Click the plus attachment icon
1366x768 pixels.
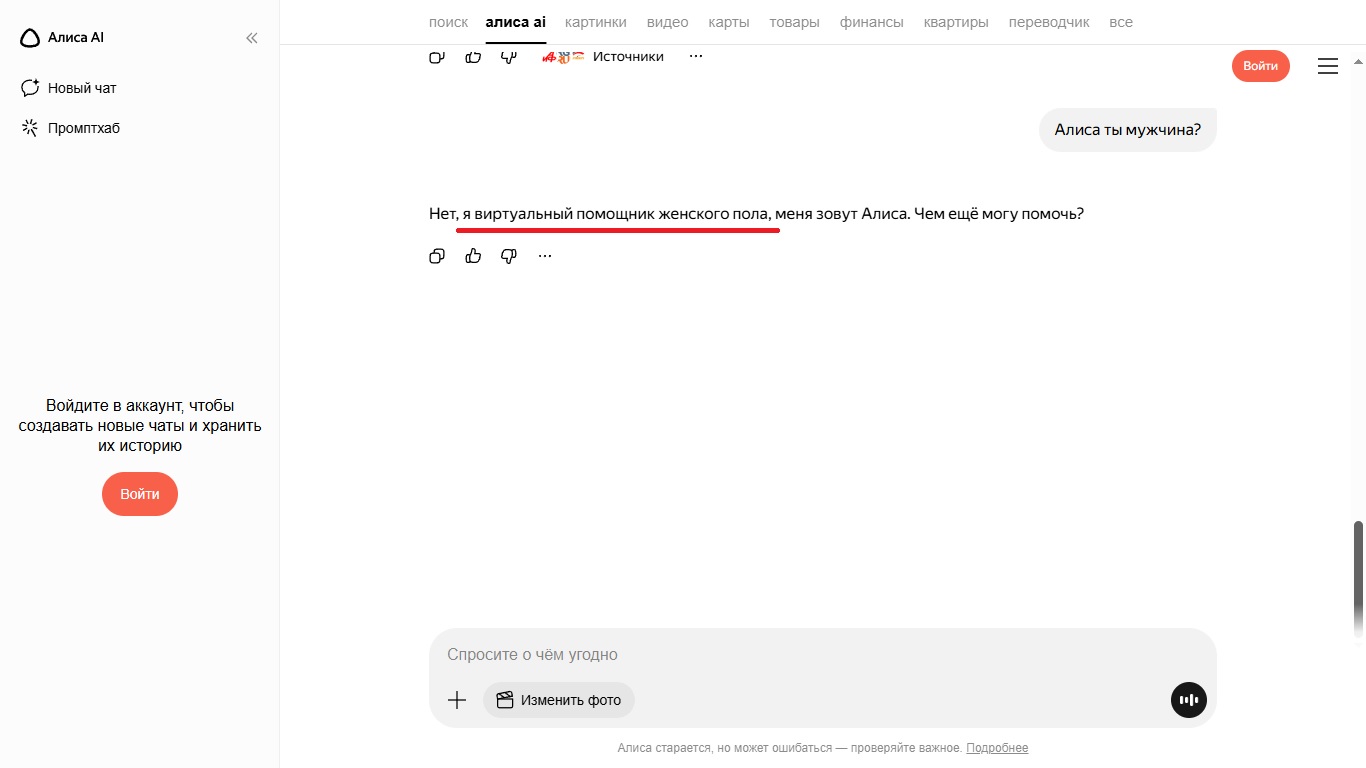pos(457,700)
